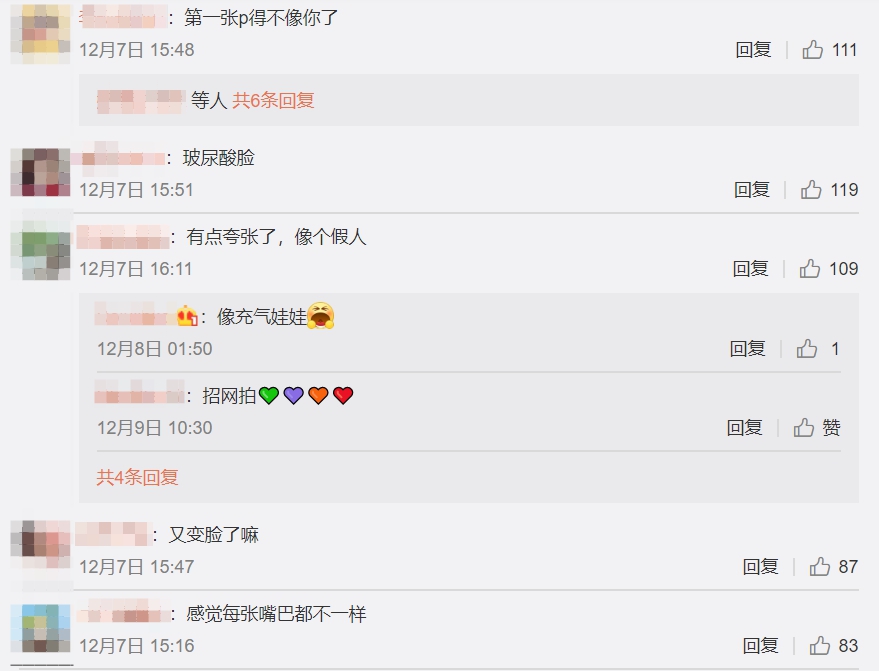Screen dimensions: 879x671
Task: Open avatar of 玻尿酸脸 commenter
Action: click(x=40, y=172)
